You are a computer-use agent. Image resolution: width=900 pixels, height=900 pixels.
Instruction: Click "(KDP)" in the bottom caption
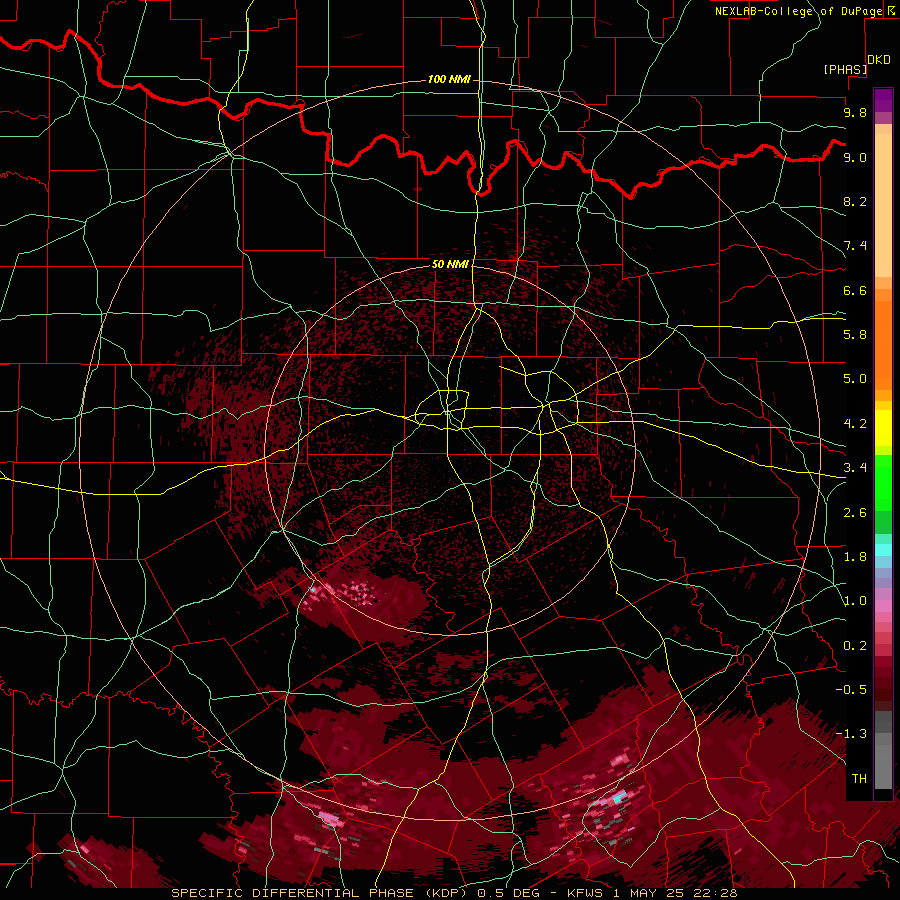(x=444, y=893)
